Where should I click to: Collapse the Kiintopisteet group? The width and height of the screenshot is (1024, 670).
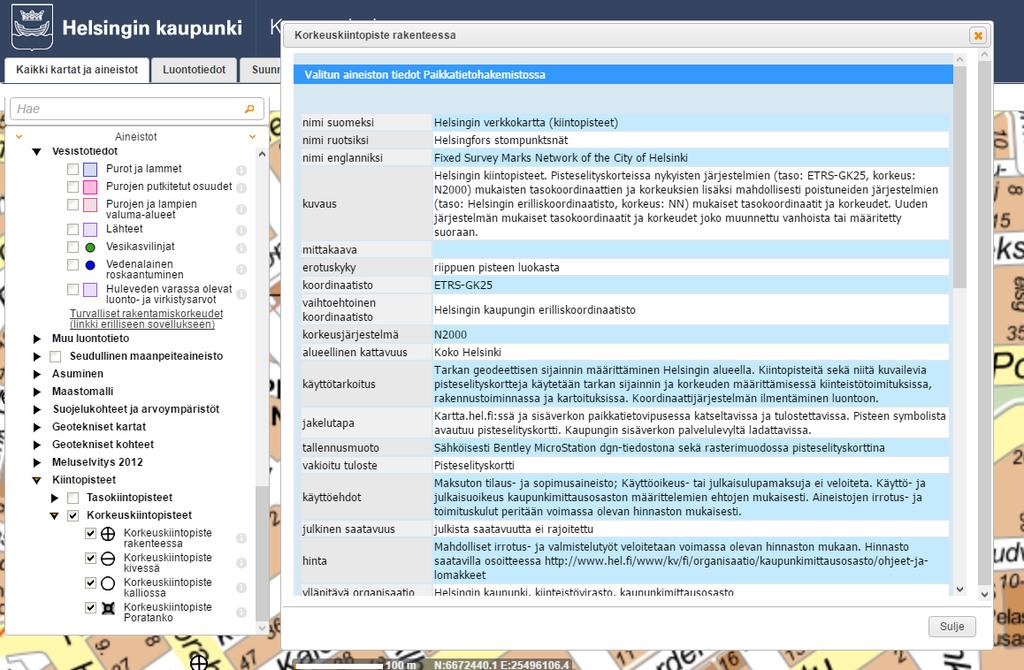pos(37,480)
